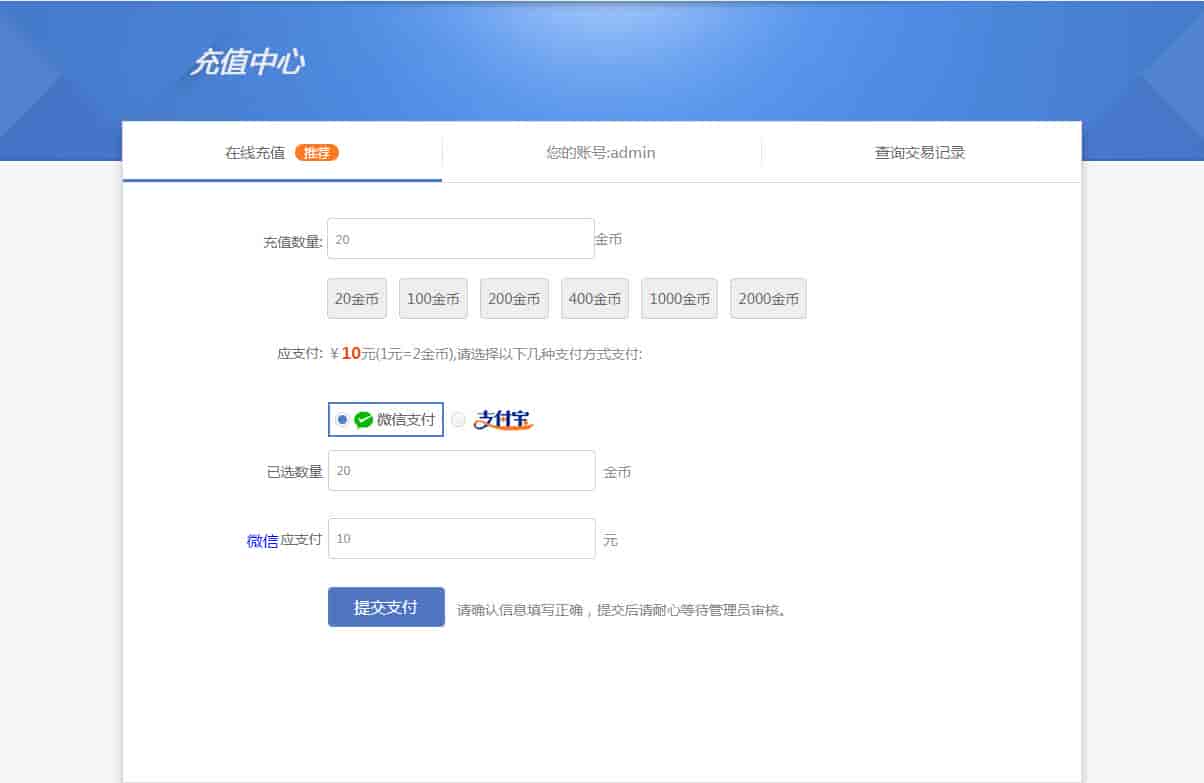Switch to the 查询交易记录 tab
The image size is (1204, 783).
tap(920, 153)
